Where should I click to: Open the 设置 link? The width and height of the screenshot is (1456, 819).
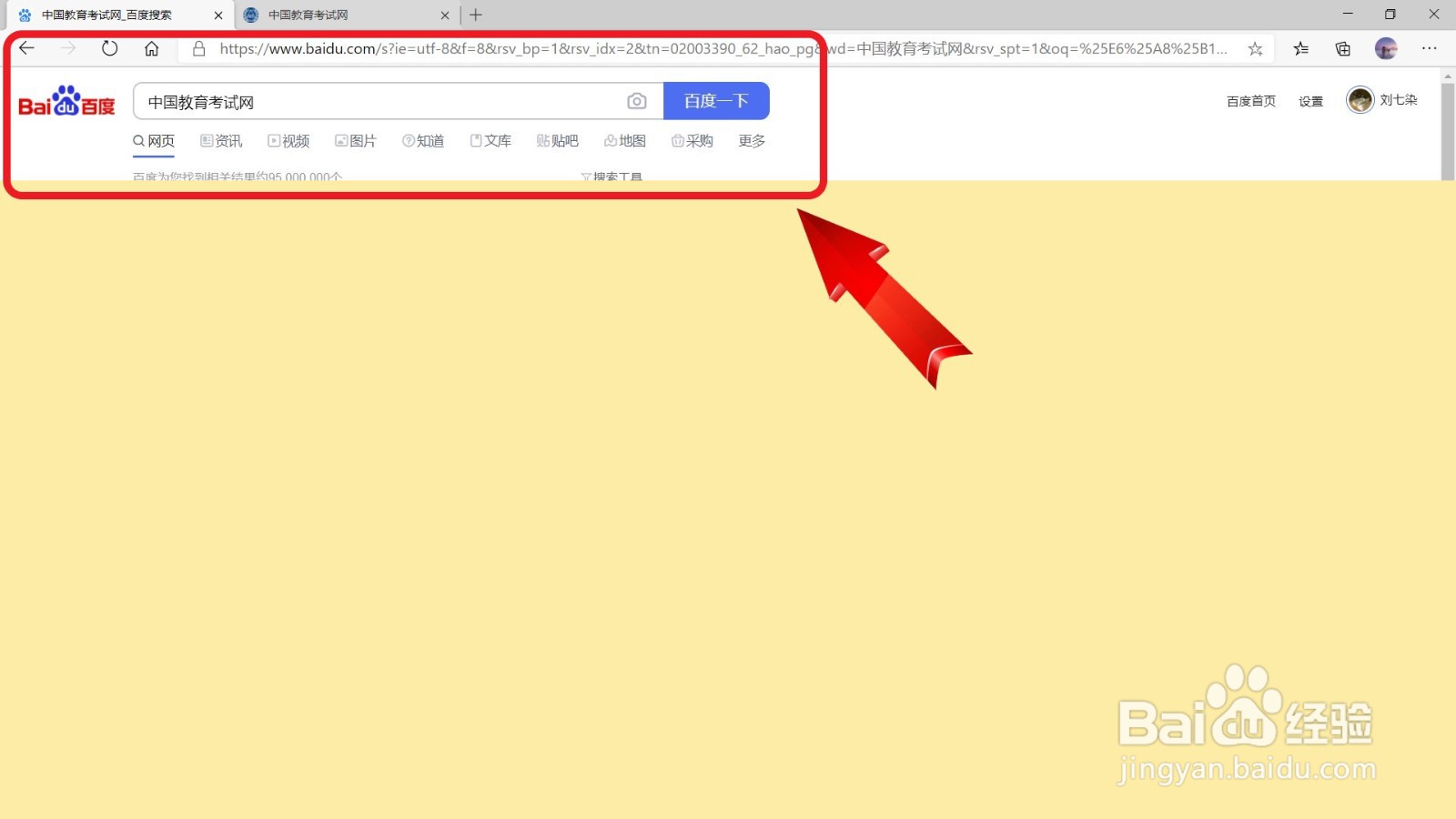1311,101
